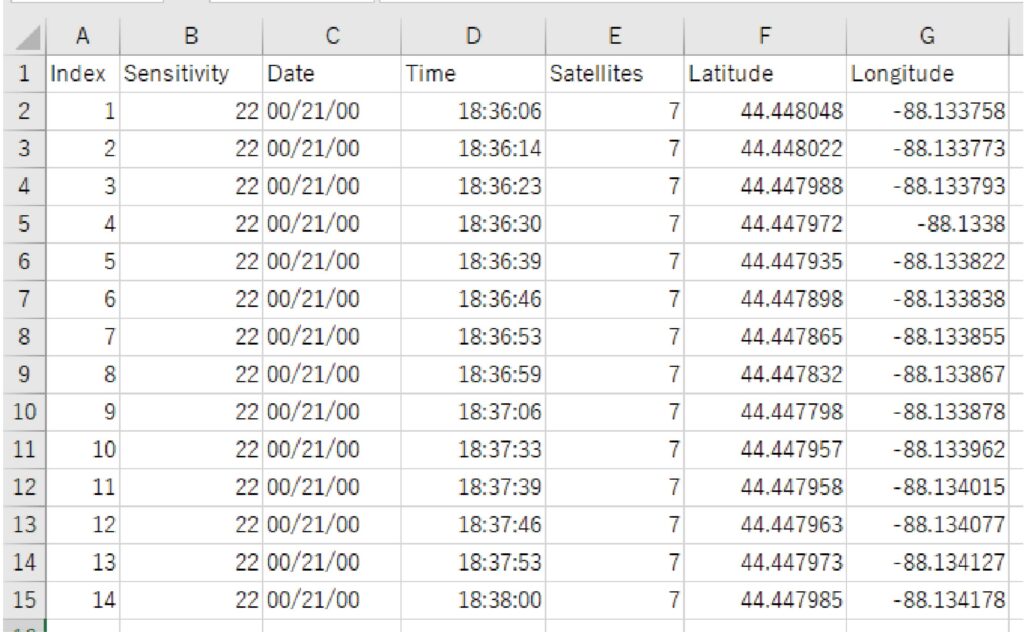Select time cell 18:36:06

pos(473,111)
